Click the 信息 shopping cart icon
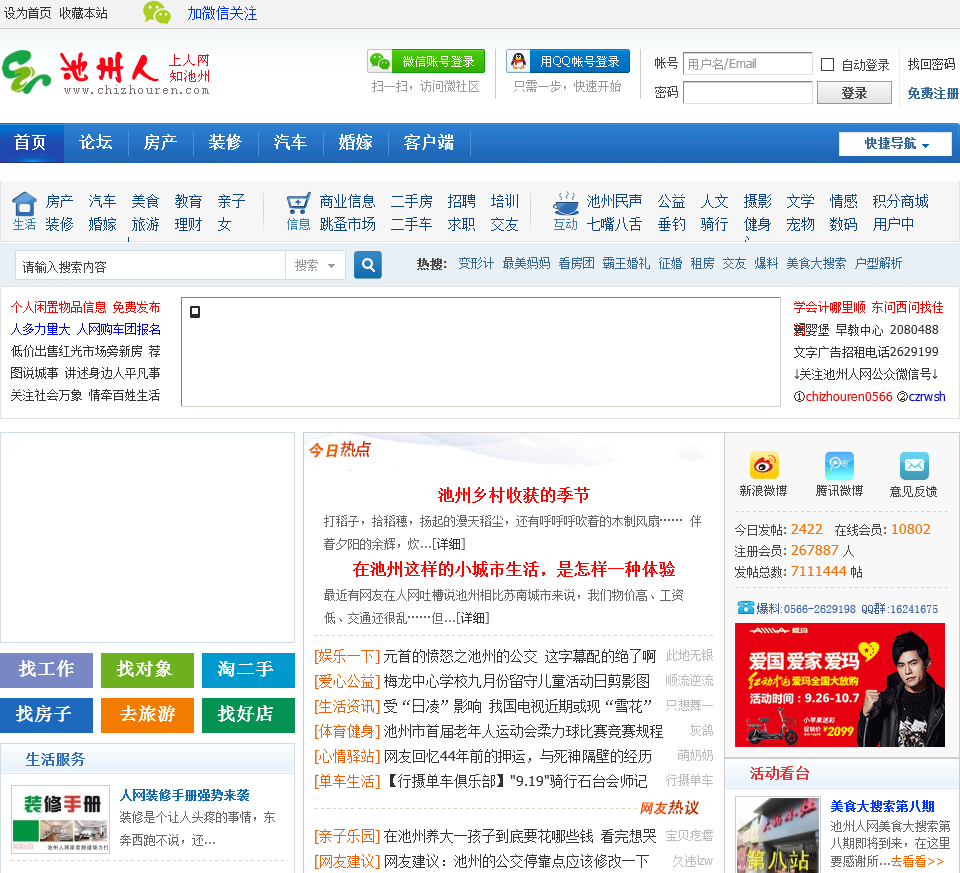This screenshot has height=873, width=960. (298, 204)
